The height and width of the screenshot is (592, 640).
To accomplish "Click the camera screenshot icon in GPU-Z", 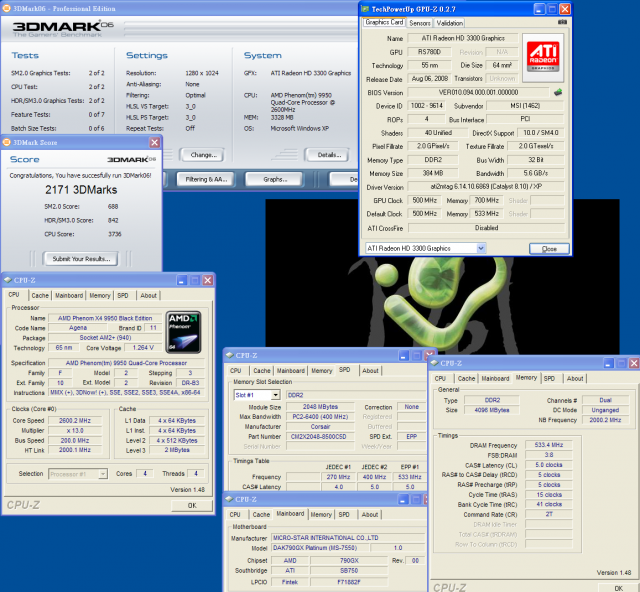I will (562, 22).
